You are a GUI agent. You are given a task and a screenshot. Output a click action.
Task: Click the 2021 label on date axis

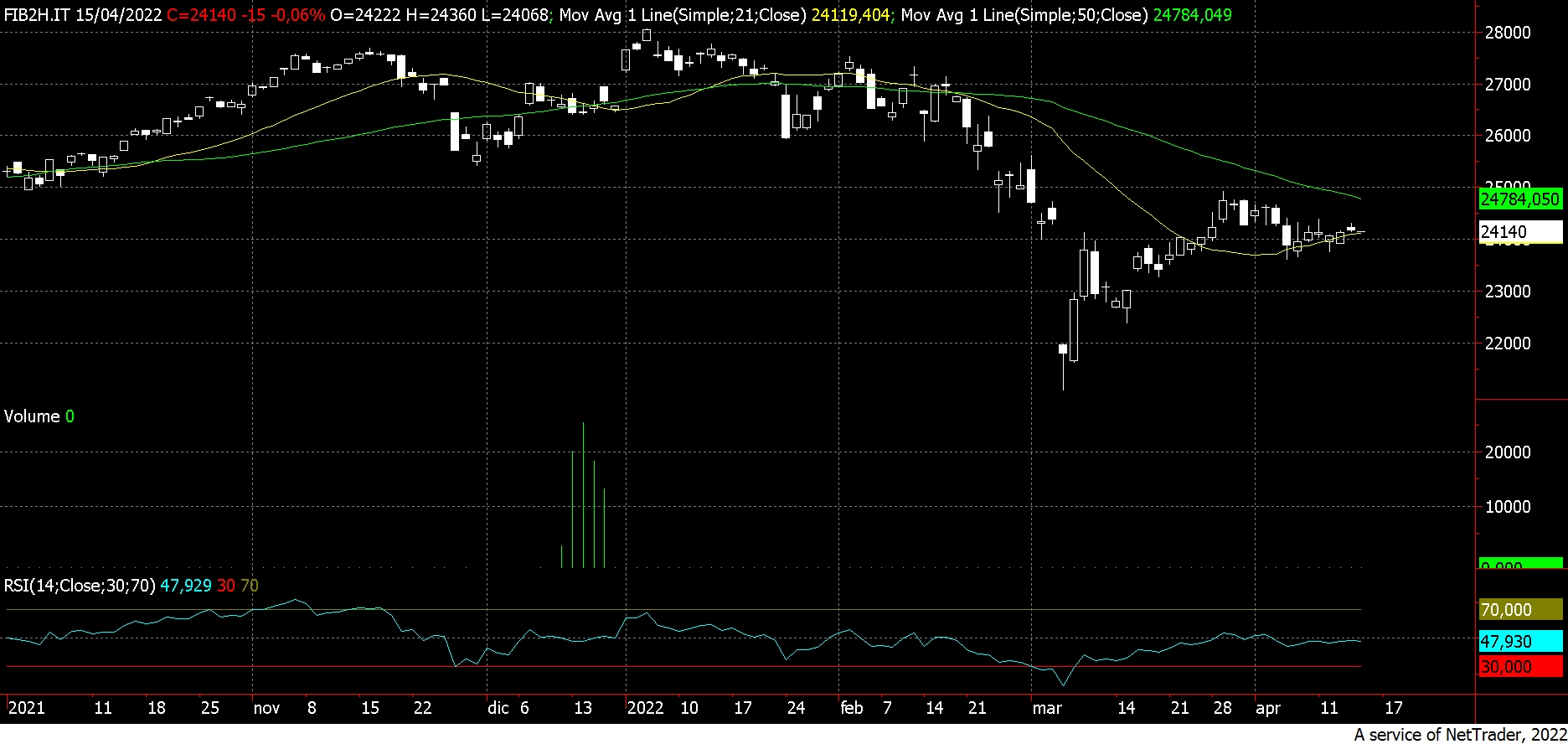click(26, 709)
